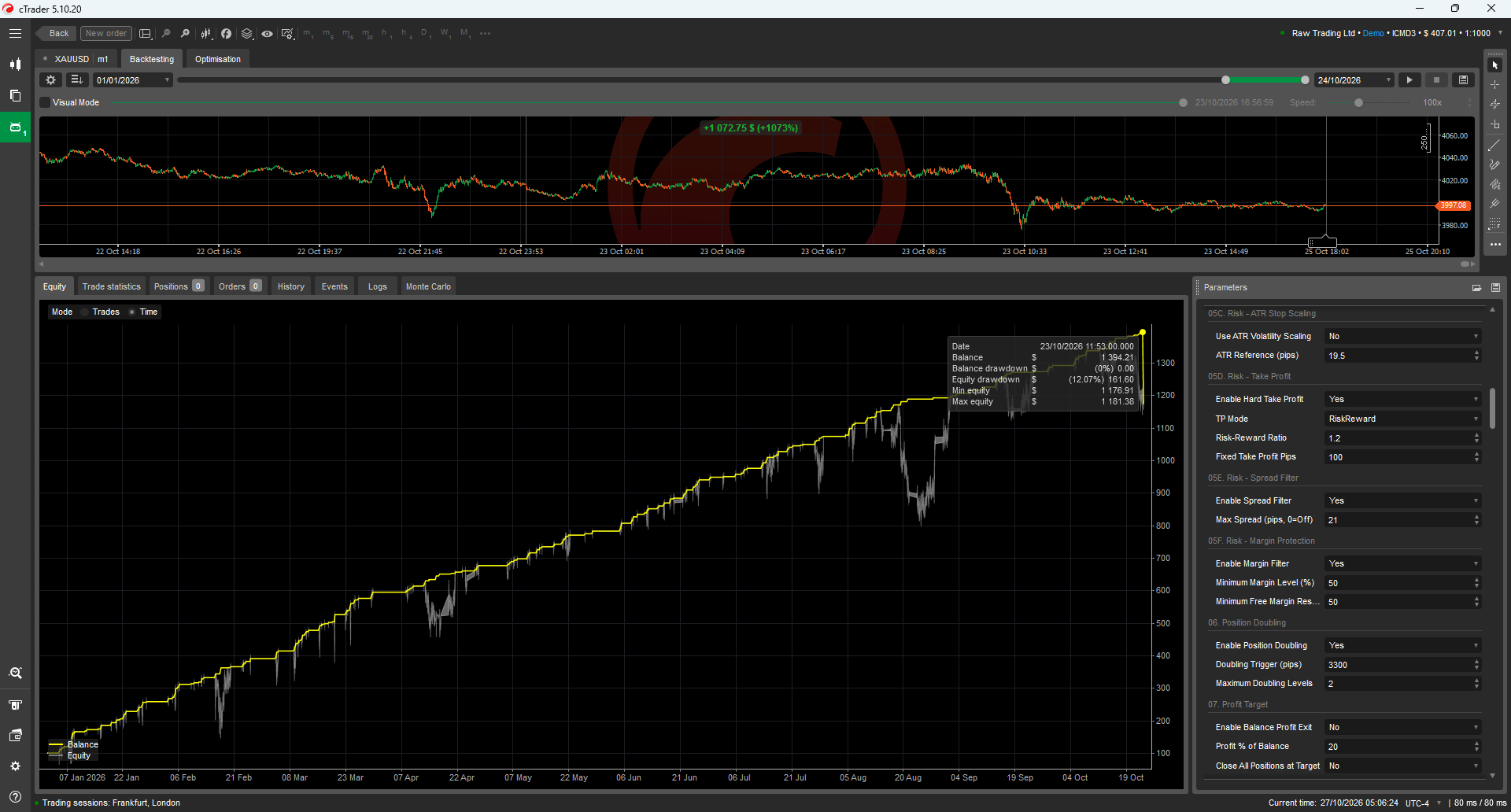Click the indicators f icon in toolbar
The width and height of the screenshot is (1511, 812).
pyautogui.click(x=226, y=34)
